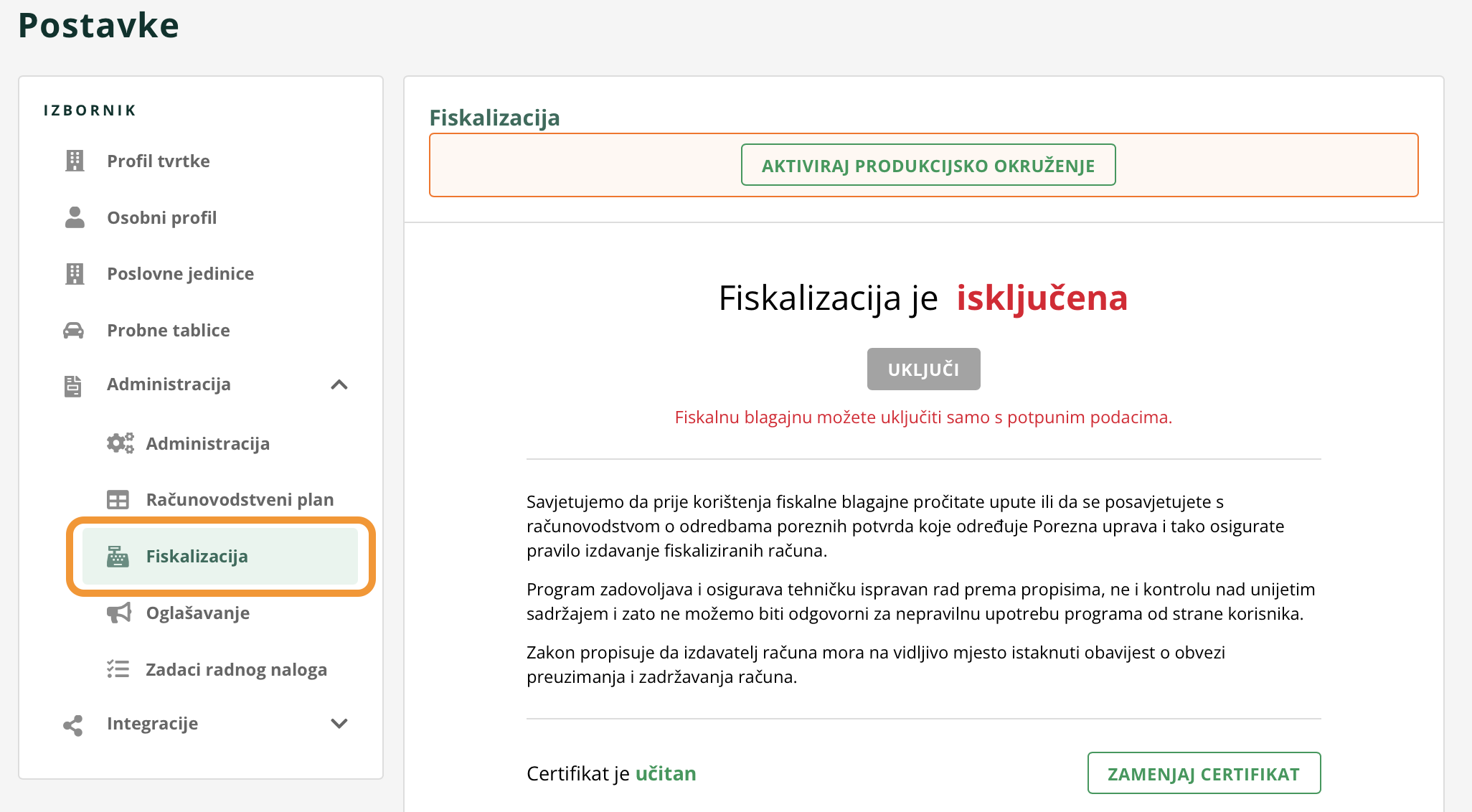Click the Zamenjaj certifikat button
This screenshot has width=1472, height=812.
click(x=1204, y=773)
